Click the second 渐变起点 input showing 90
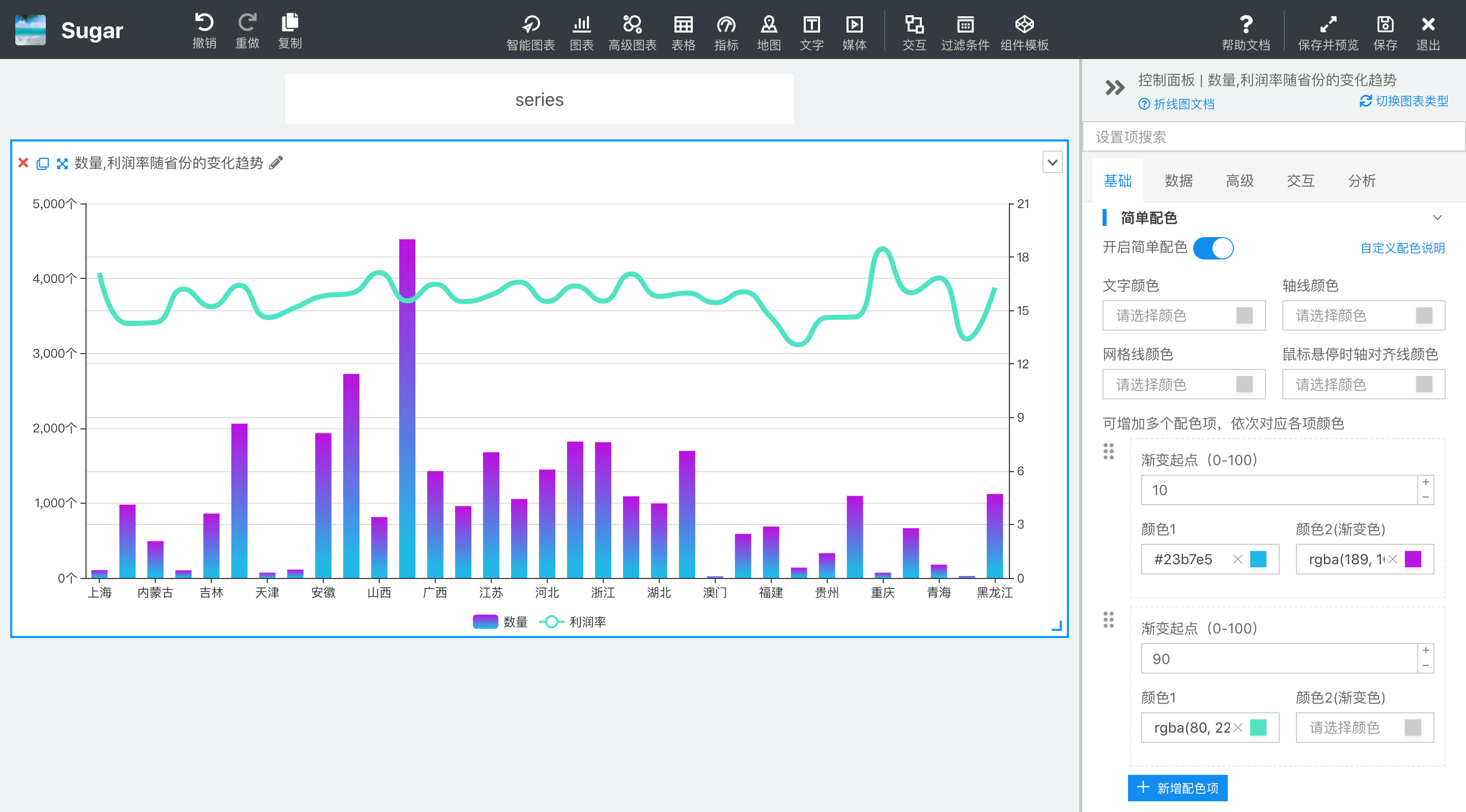 coord(1278,658)
